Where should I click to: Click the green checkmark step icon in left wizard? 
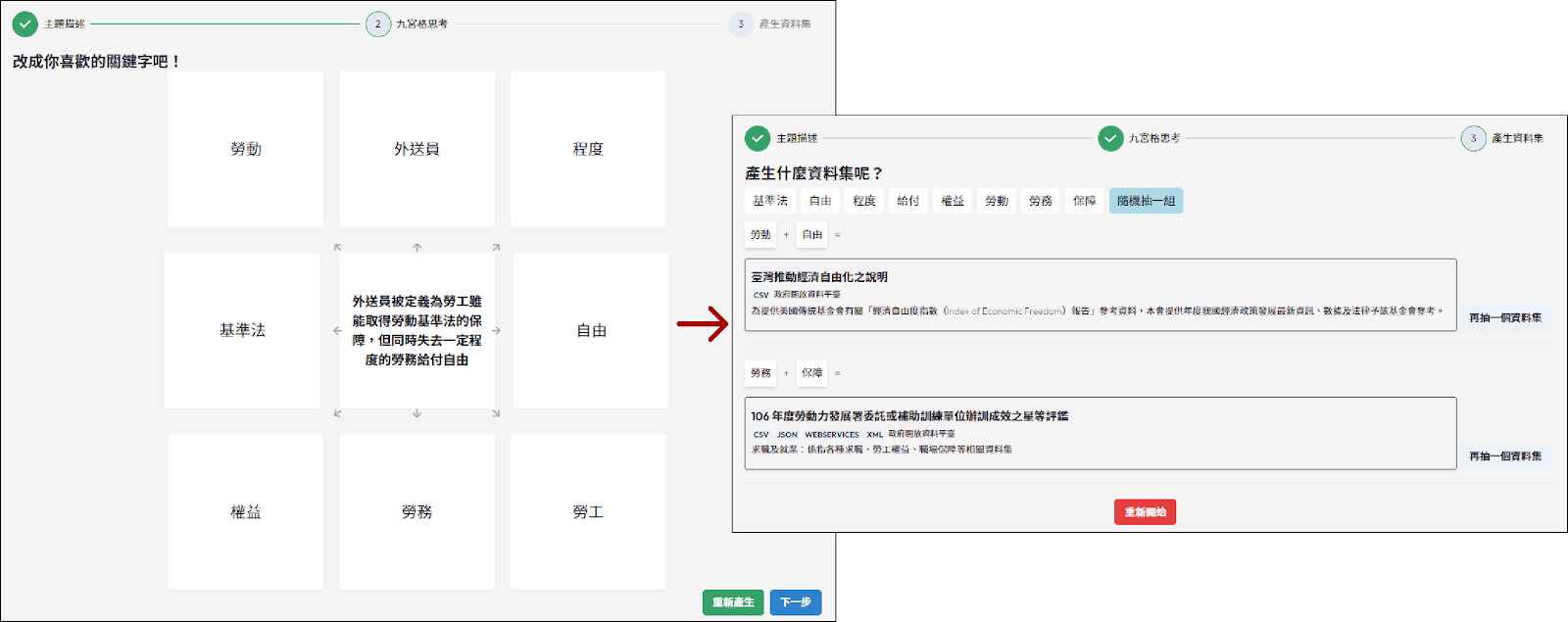click(25, 24)
